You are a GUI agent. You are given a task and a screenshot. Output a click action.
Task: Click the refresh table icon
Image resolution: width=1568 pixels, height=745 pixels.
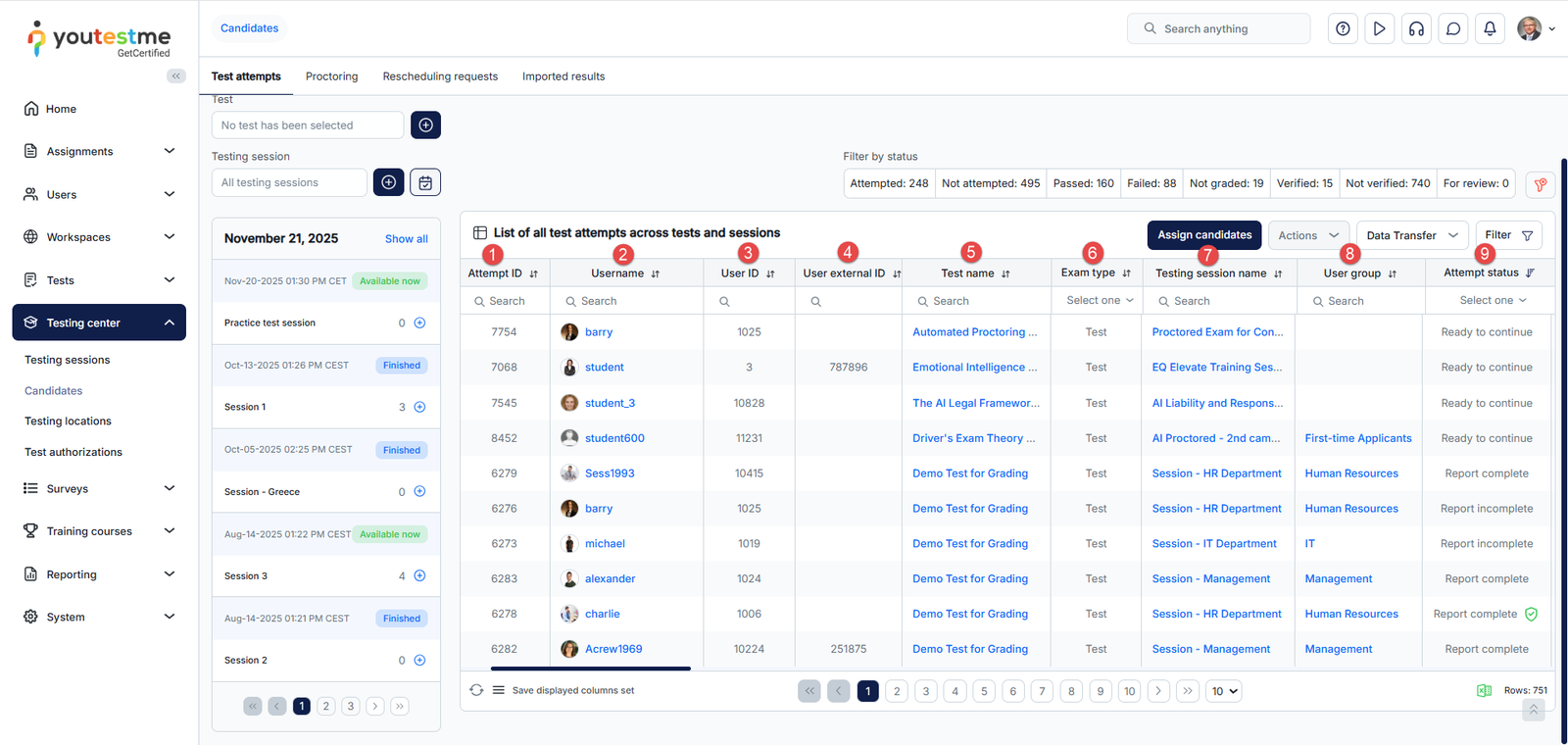coord(476,690)
